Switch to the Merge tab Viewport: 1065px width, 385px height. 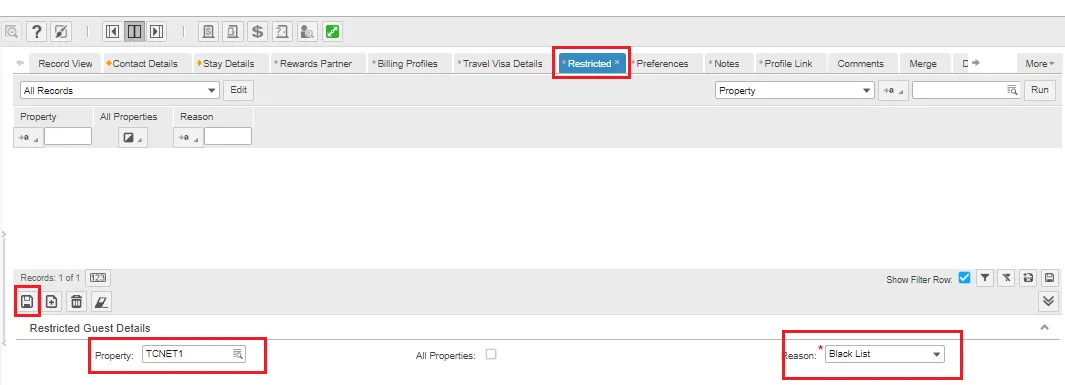tap(923, 63)
